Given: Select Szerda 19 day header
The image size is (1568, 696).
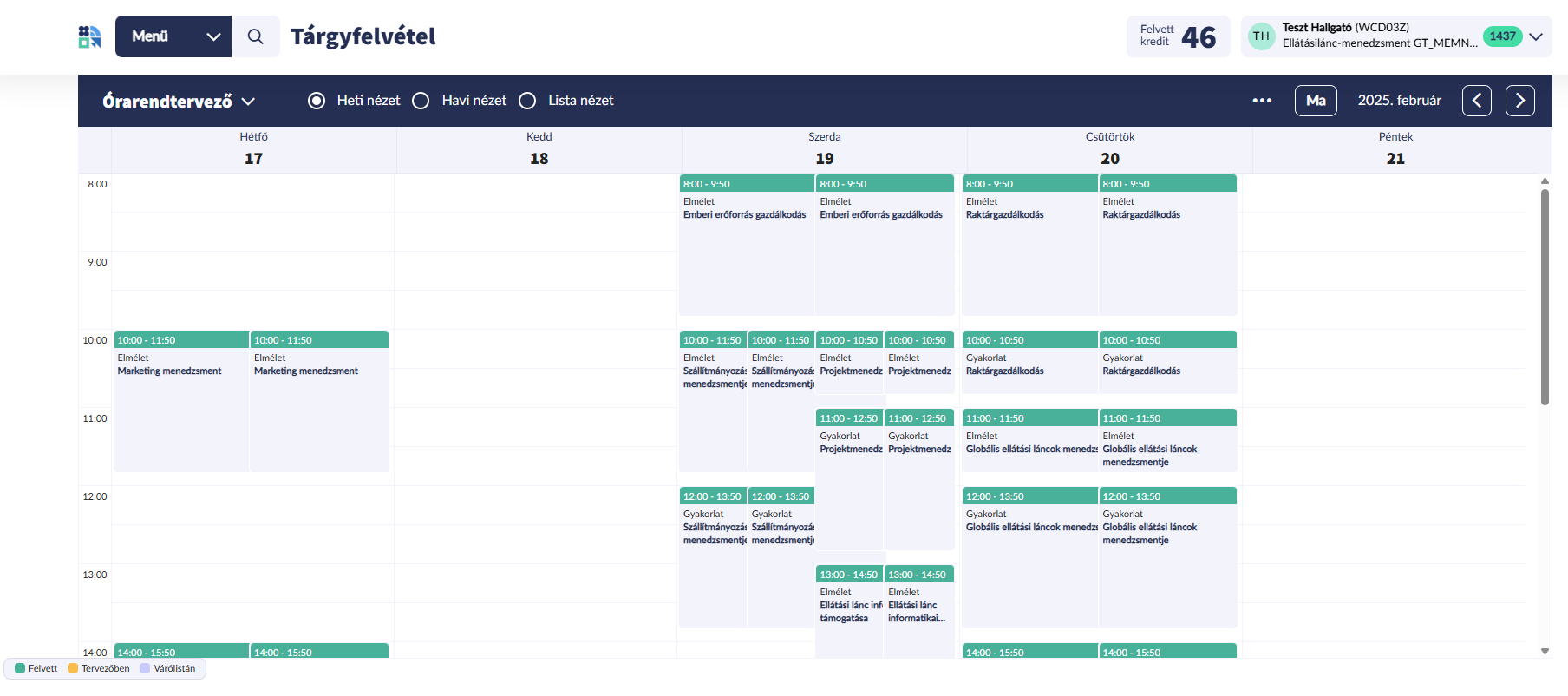Looking at the screenshot, I should point(824,149).
